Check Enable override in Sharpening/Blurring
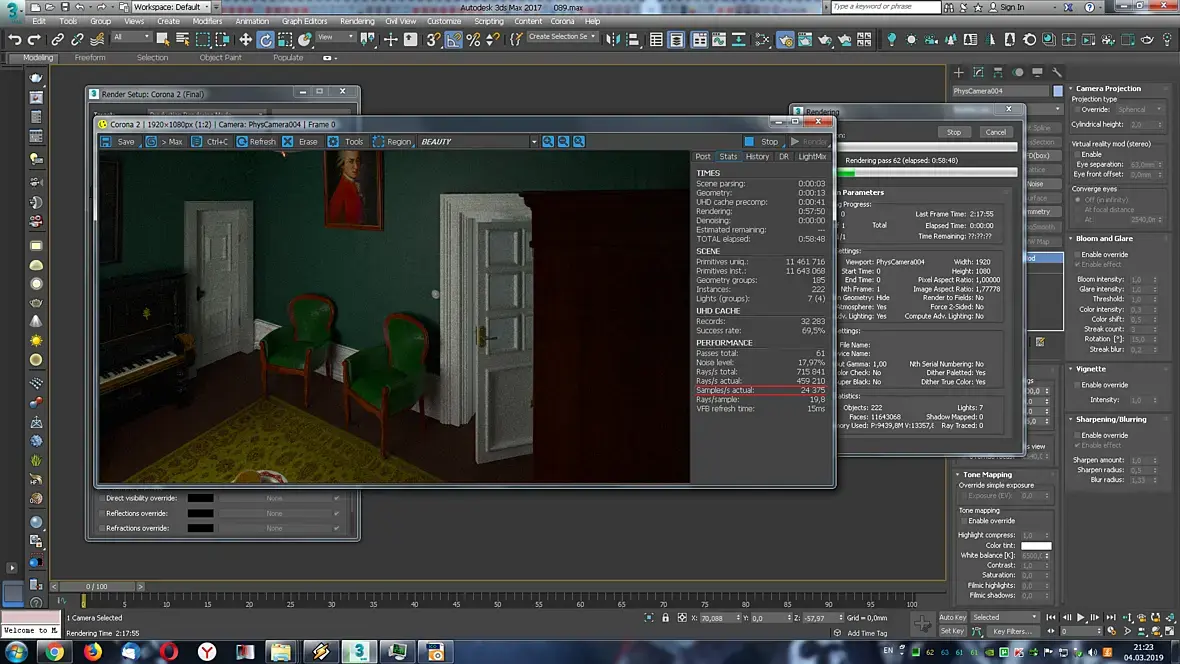Image resolution: width=1180 pixels, height=664 pixels. [x=1076, y=435]
